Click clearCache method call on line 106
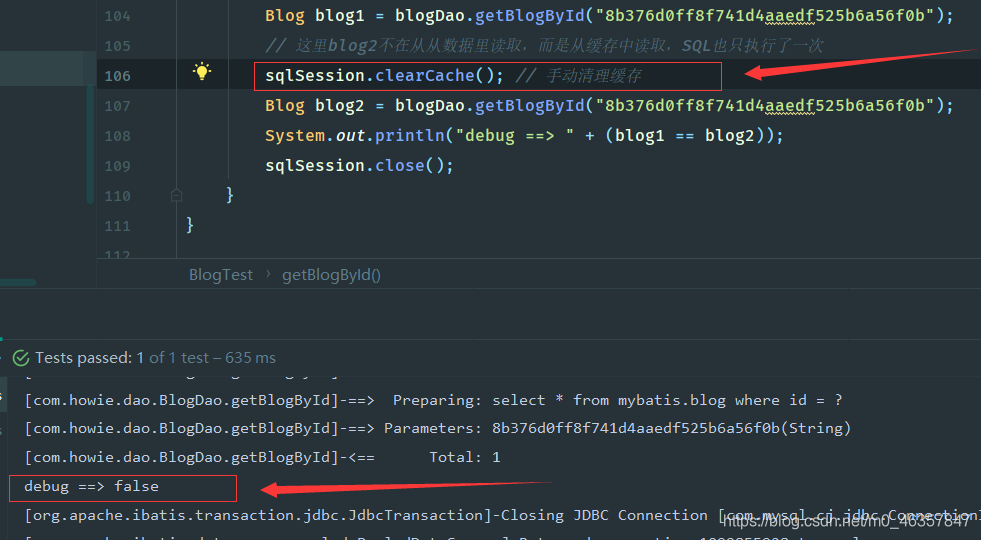The image size is (981, 540). (x=425, y=76)
